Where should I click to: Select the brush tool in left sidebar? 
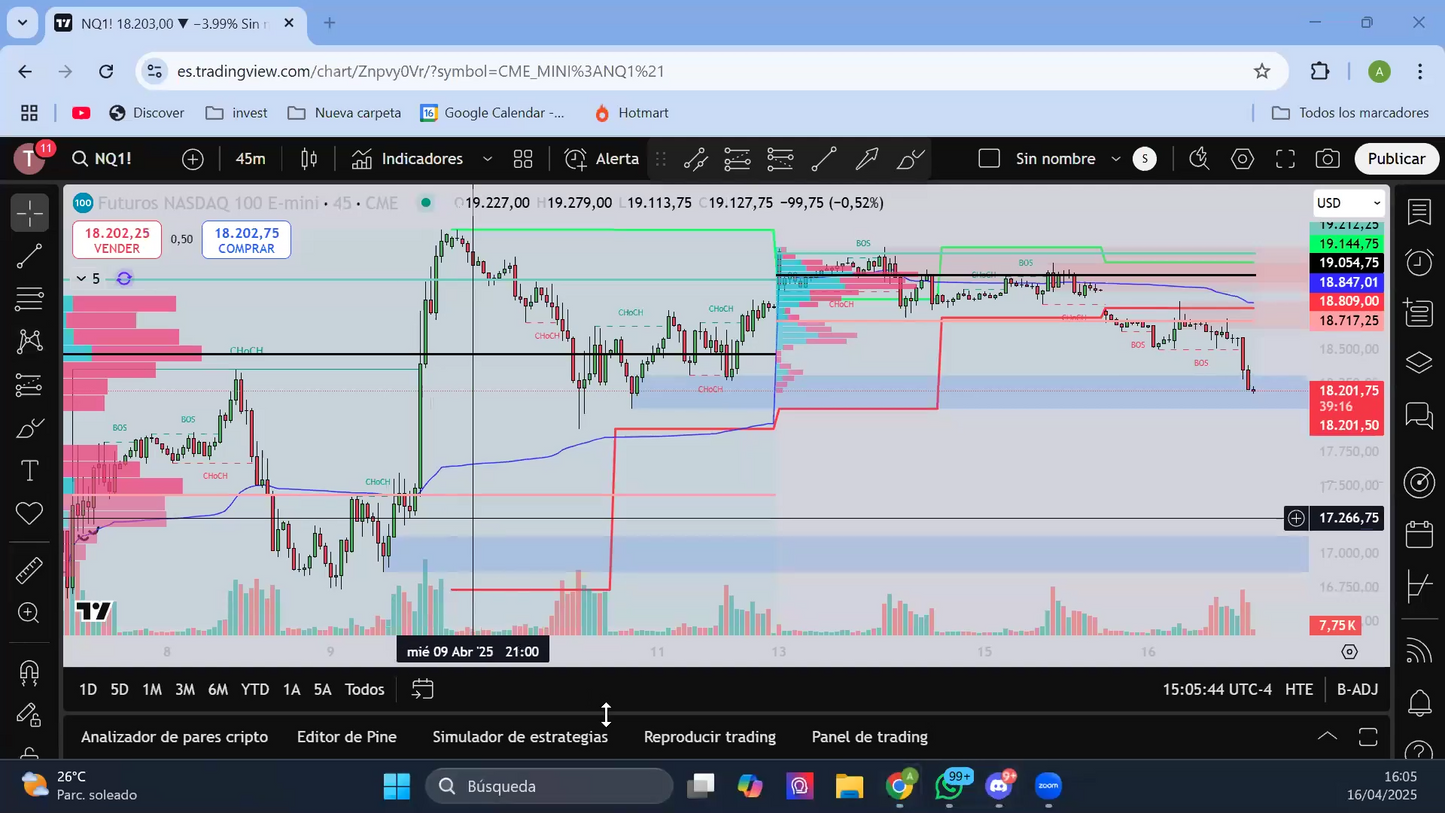(30, 428)
